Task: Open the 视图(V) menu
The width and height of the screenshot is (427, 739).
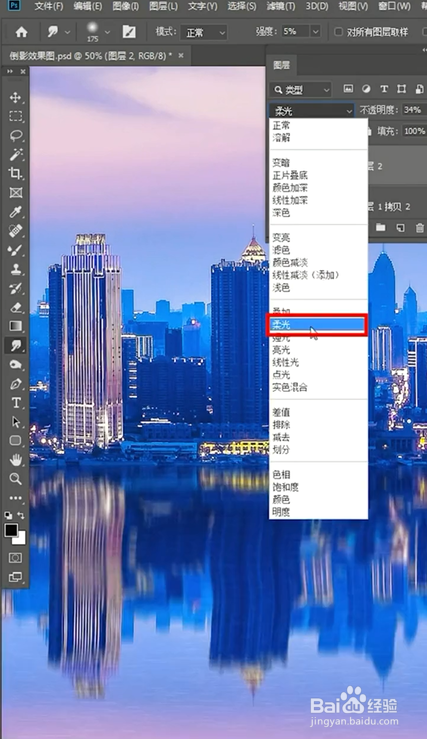Action: (353, 7)
